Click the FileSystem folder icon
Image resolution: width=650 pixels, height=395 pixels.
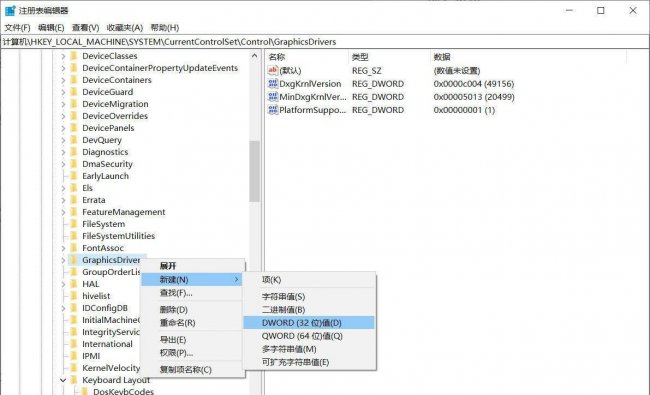click(x=74, y=224)
